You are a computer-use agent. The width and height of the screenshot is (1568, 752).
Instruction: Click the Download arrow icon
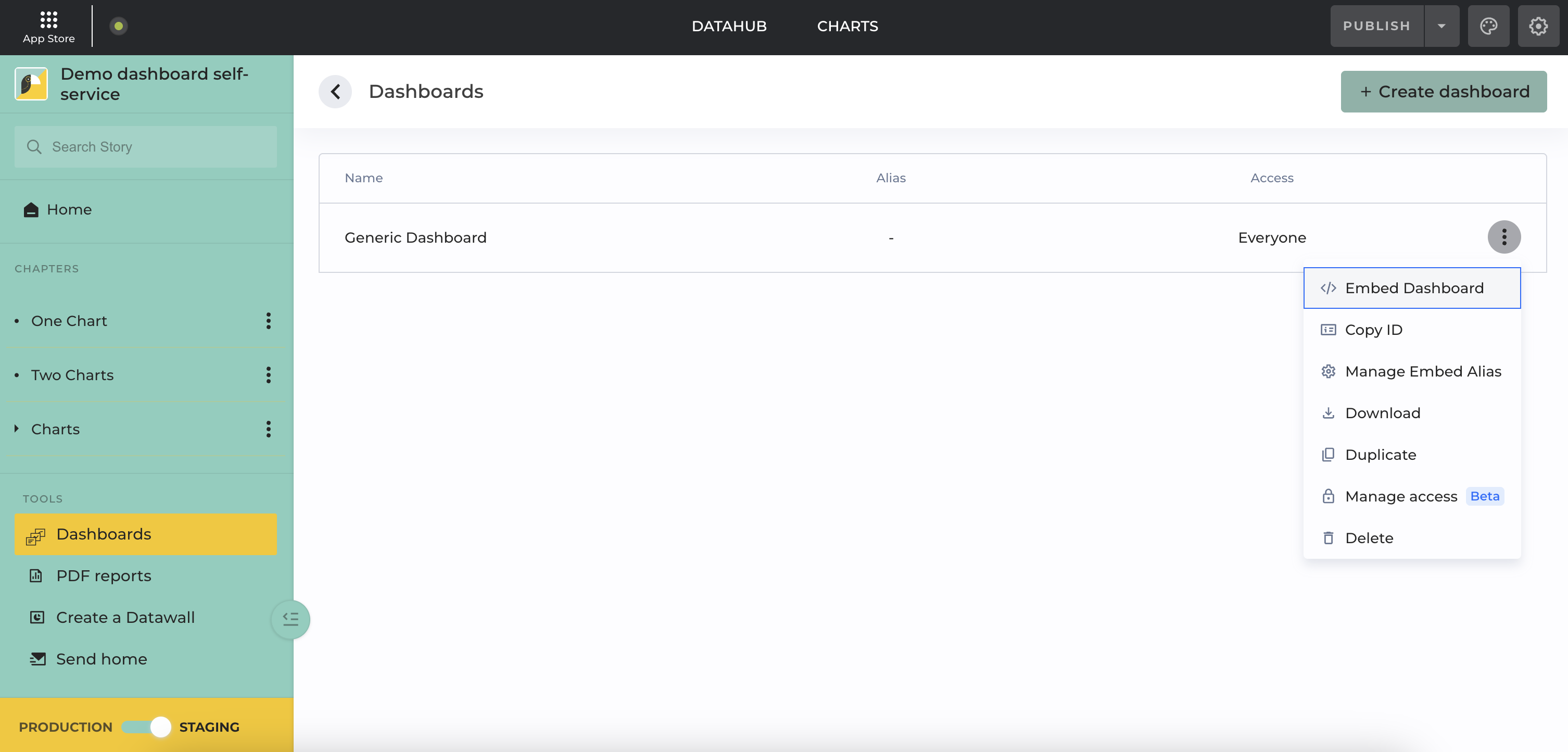click(1328, 413)
